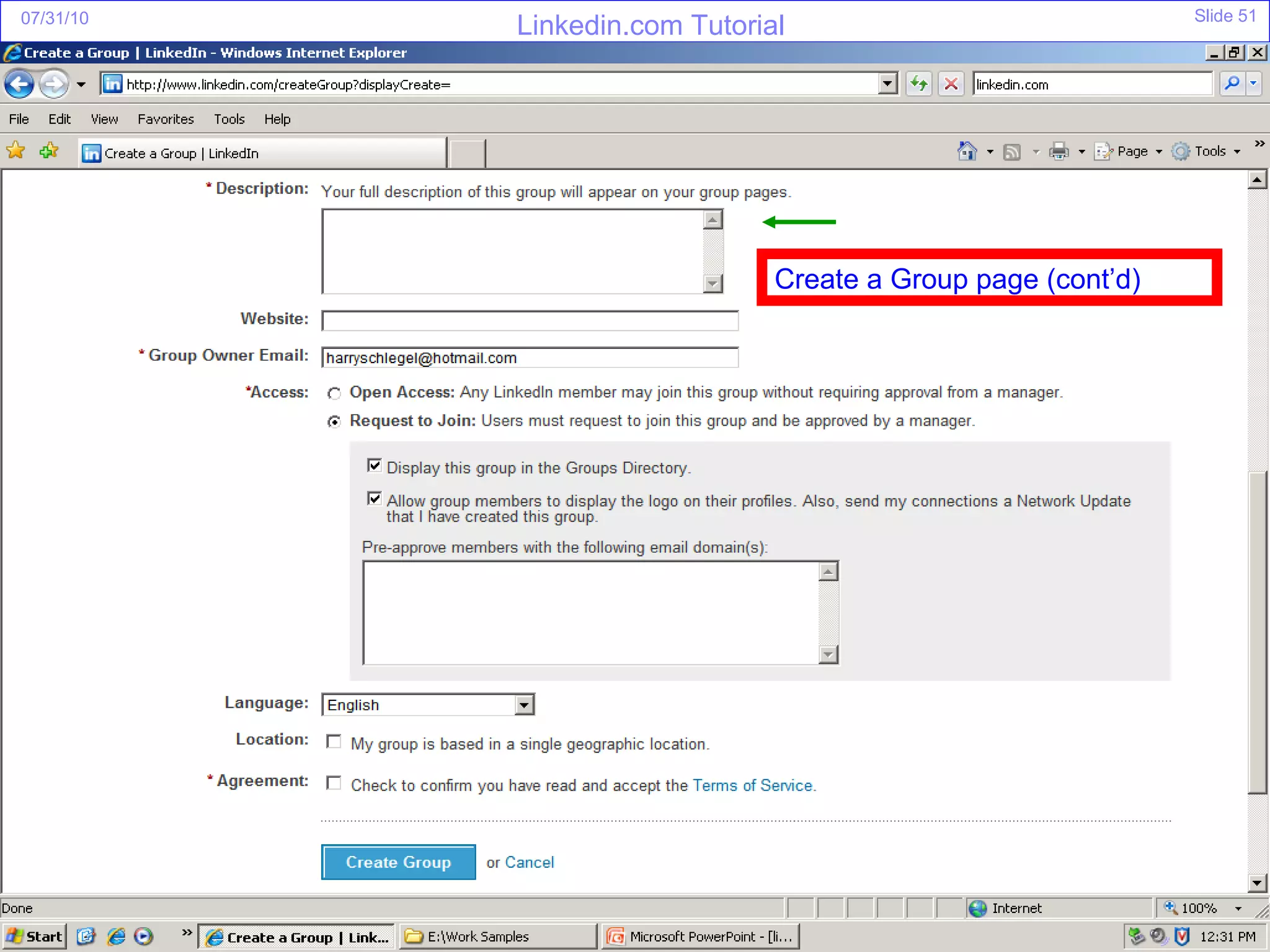
Task: Click the Group Owner Email field
Action: pyautogui.click(x=530, y=358)
